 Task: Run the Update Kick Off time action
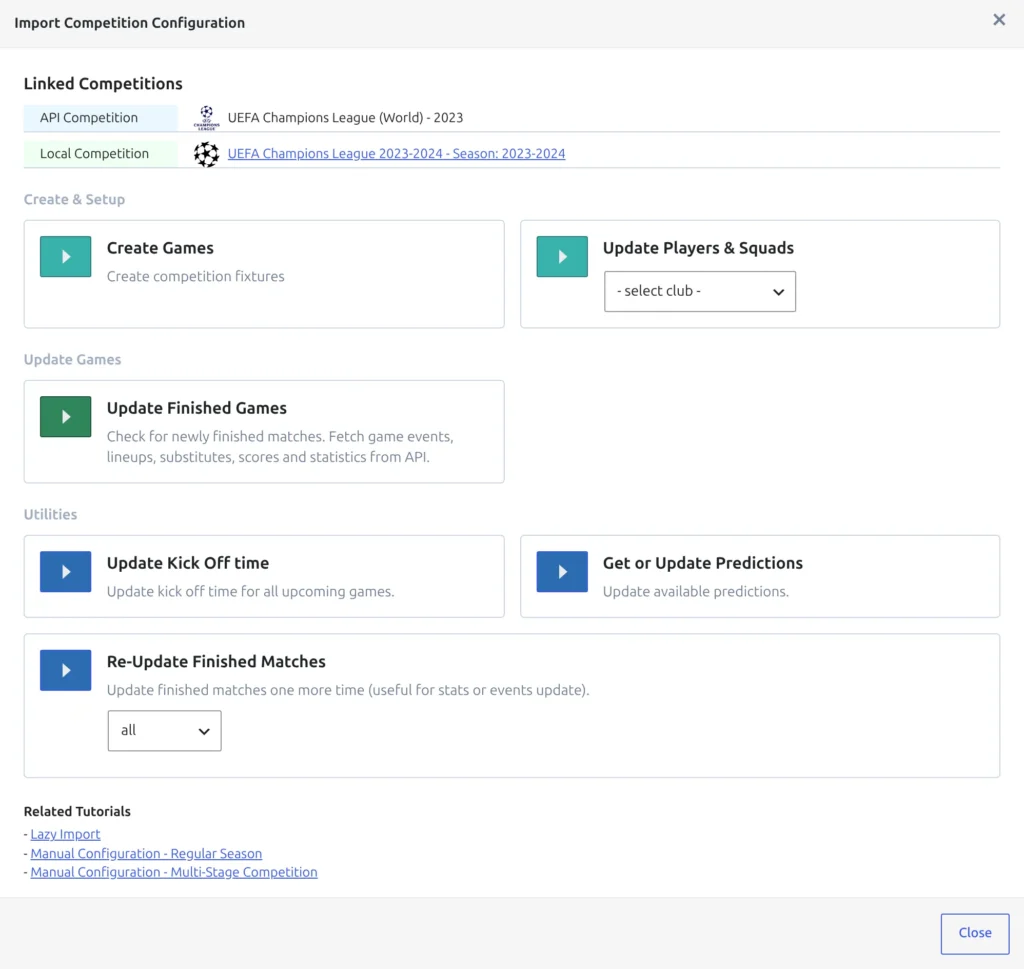point(65,571)
